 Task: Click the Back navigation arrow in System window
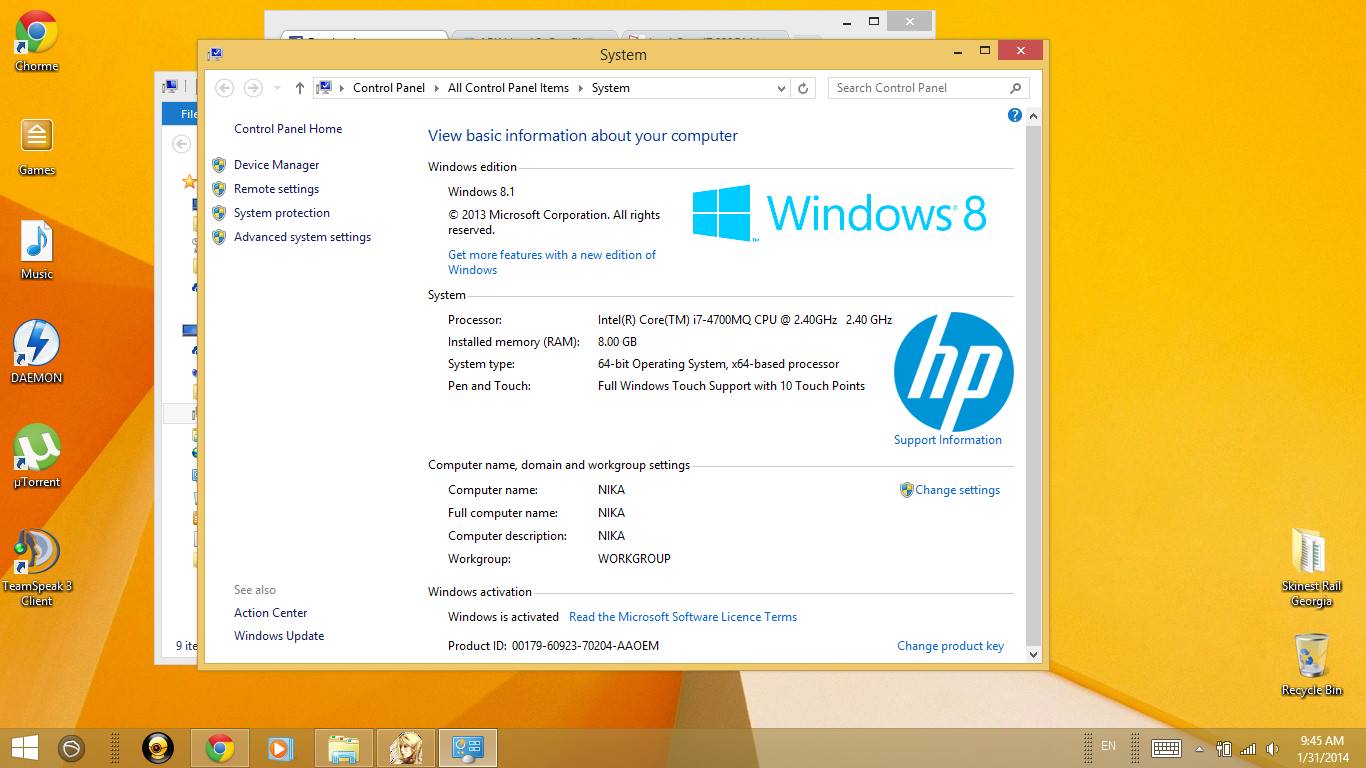(225, 88)
